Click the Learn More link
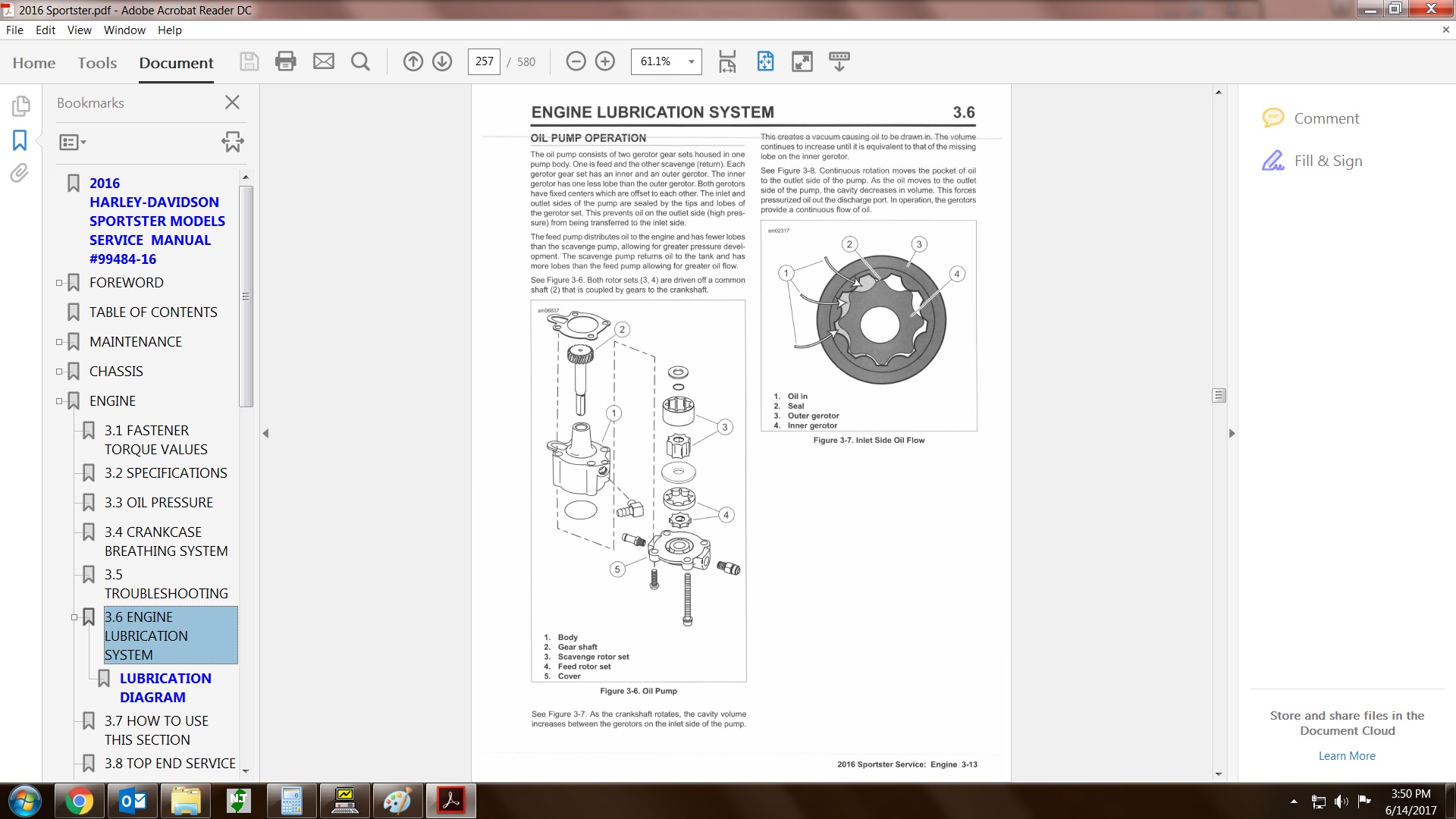The width and height of the screenshot is (1456, 819). 1346,756
